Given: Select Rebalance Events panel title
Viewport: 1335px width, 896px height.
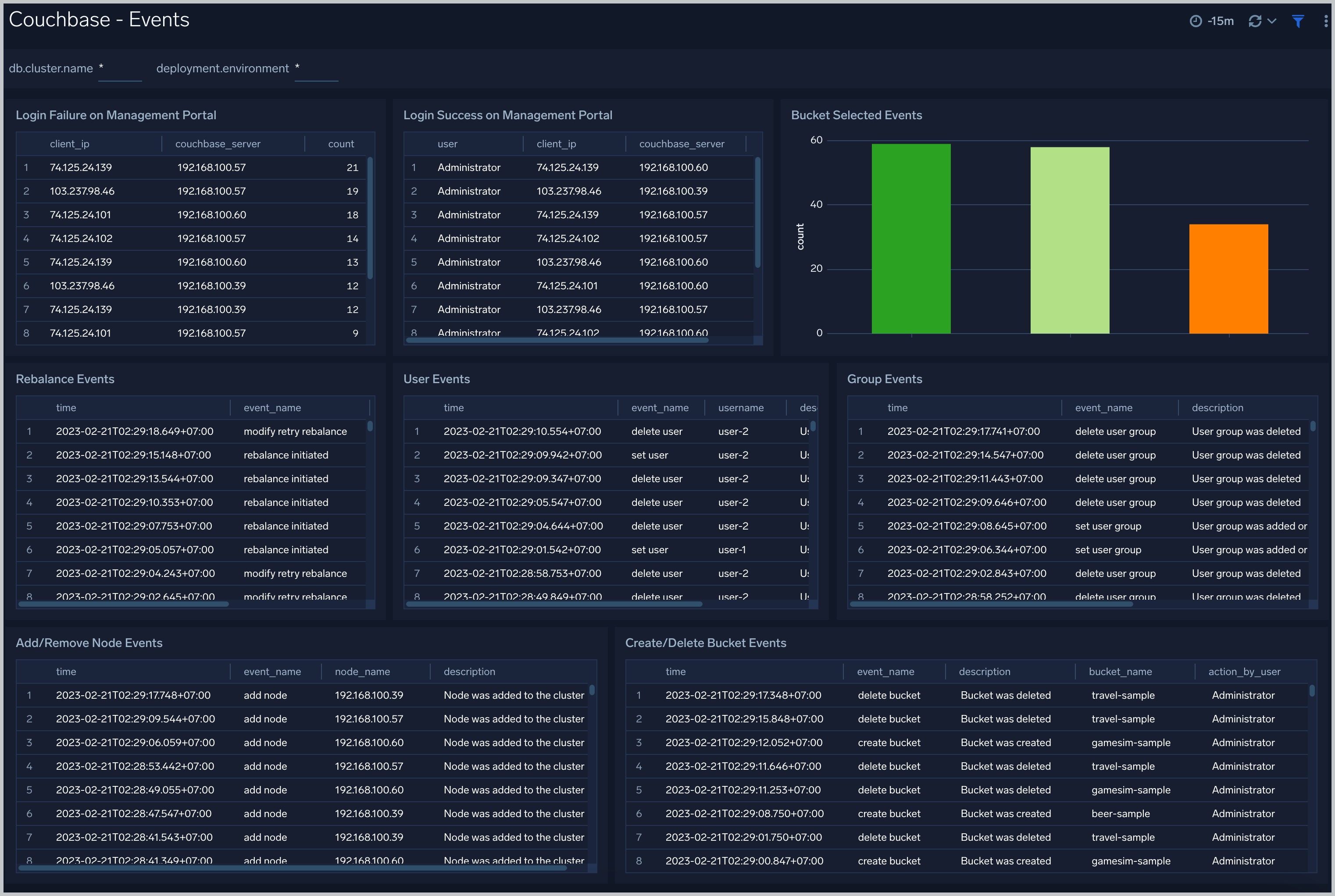Looking at the screenshot, I should pyautogui.click(x=65, y=380).
